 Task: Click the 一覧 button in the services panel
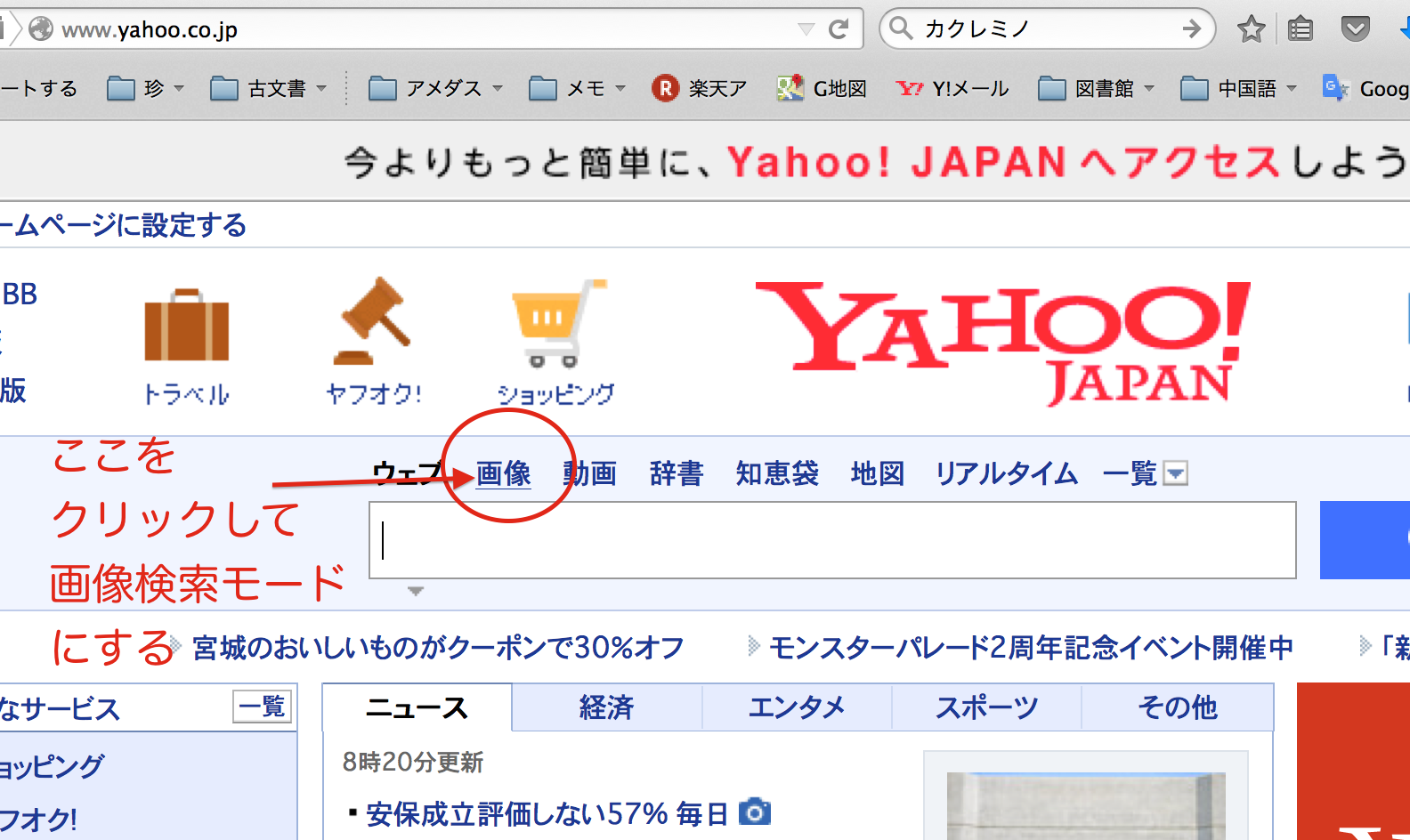[263, 707]
